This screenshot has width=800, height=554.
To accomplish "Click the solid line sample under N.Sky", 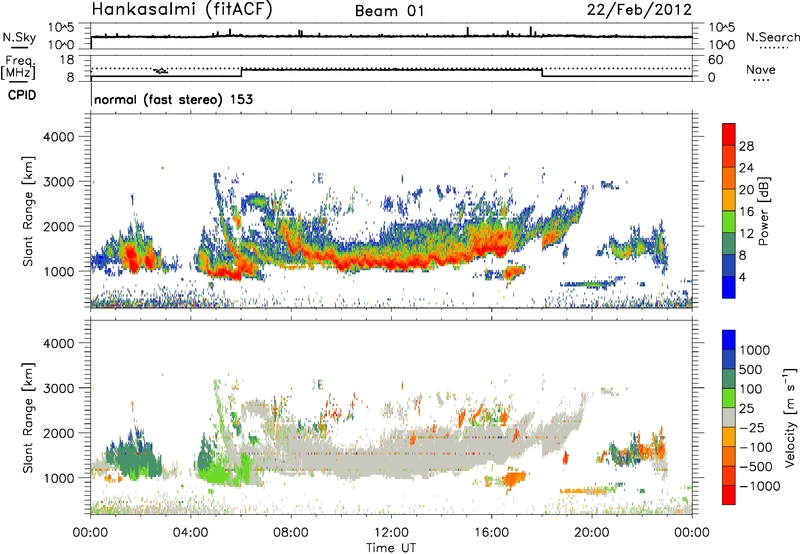I will [x=19, y=48].
